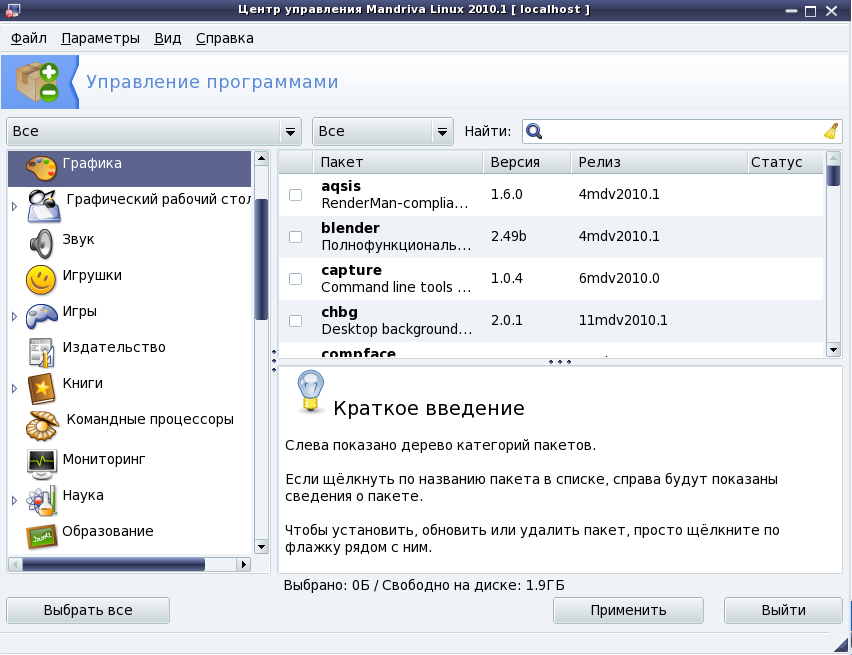Click the Командные процессоры shell icon
852x655 pixels.
[x=42, y=426]
